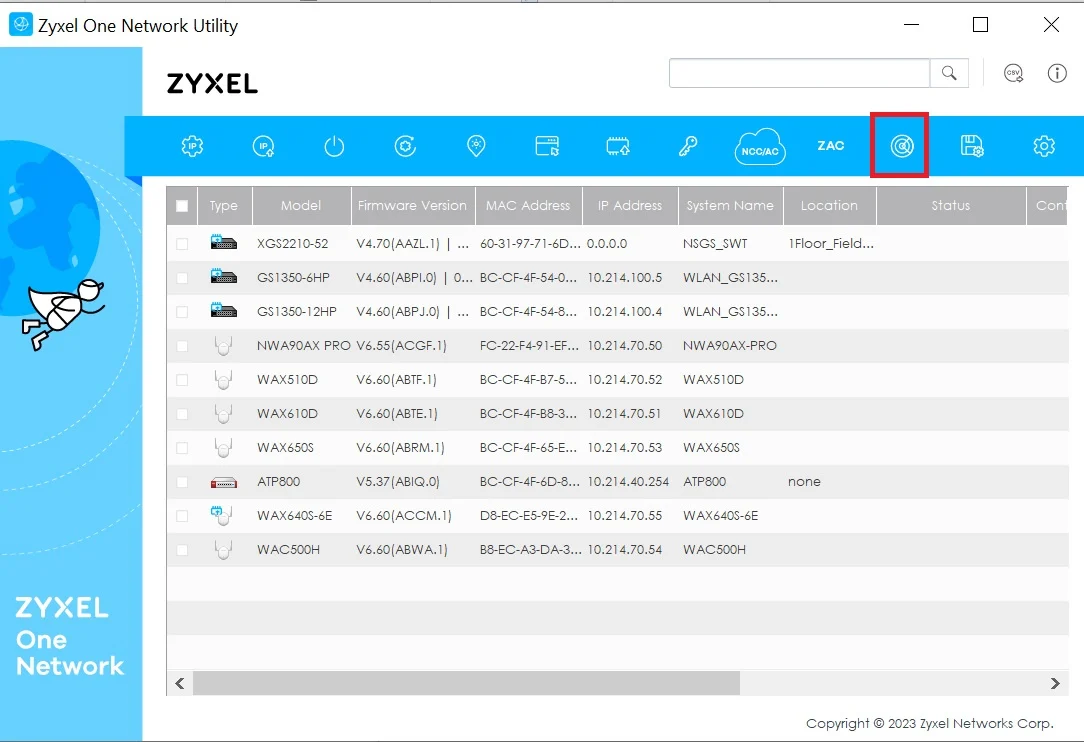The width and height of the screenshot is (1084, 742).
Task: Open the Settings gear icon in toolbar
Action: (1044, 146)
